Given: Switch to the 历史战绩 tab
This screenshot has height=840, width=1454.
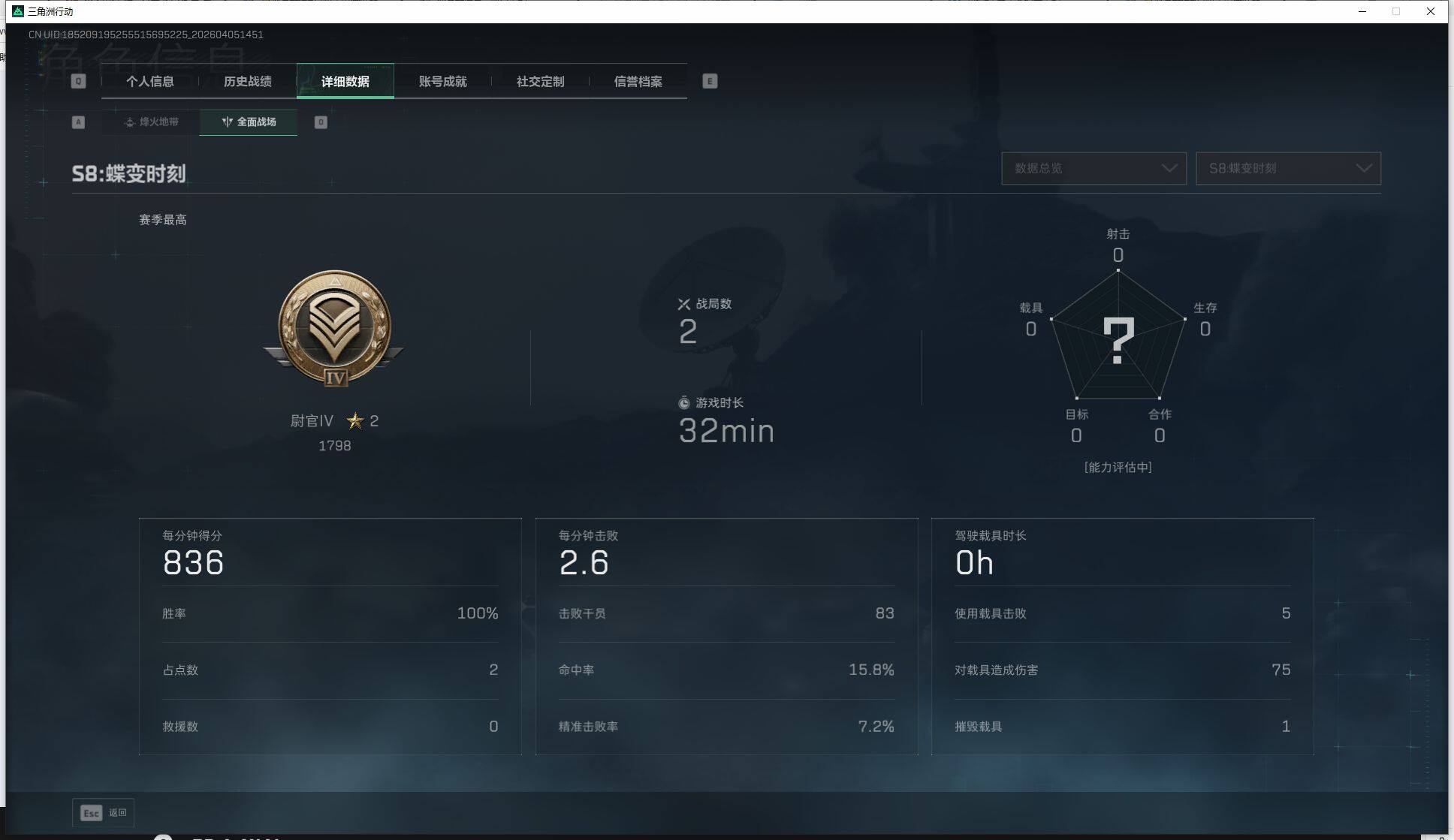Looking at the screenshot, I should pyautogui.click(x=248, y=81).
